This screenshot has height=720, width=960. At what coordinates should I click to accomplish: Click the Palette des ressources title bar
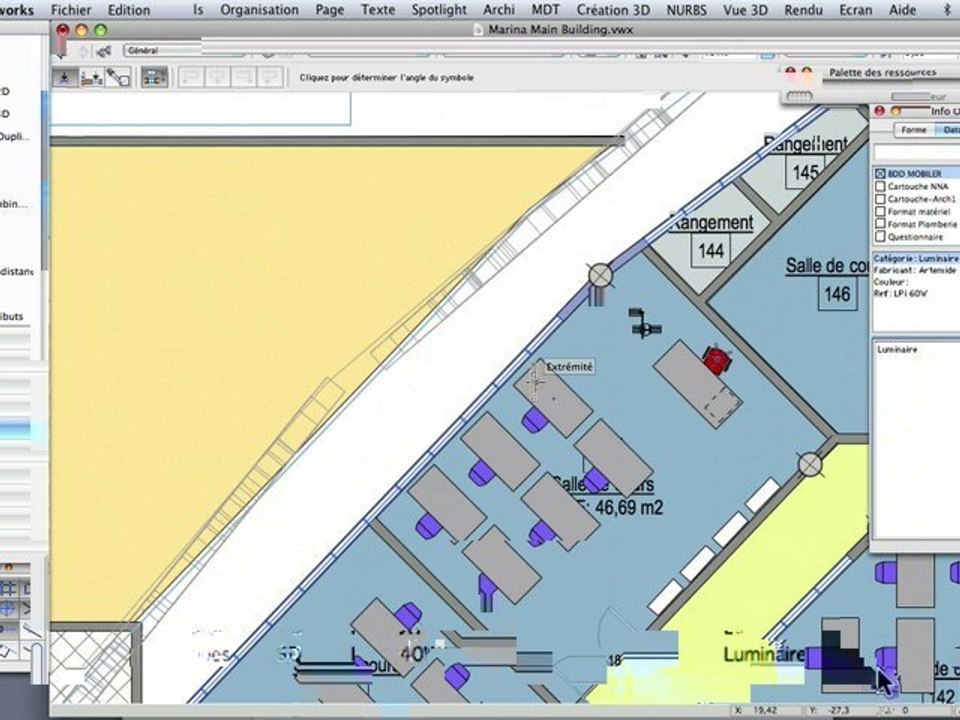(883, 72)
